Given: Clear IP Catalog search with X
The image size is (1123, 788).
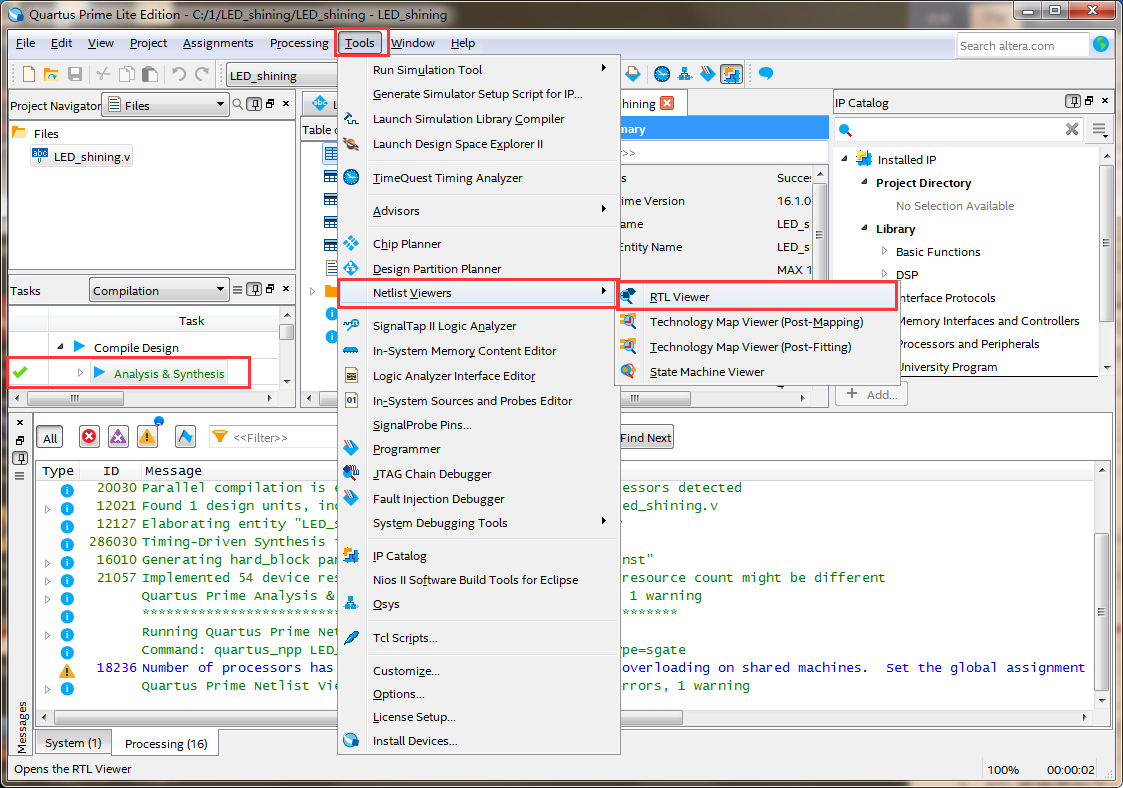Looking at the screenshot, I should (1071, 129).
